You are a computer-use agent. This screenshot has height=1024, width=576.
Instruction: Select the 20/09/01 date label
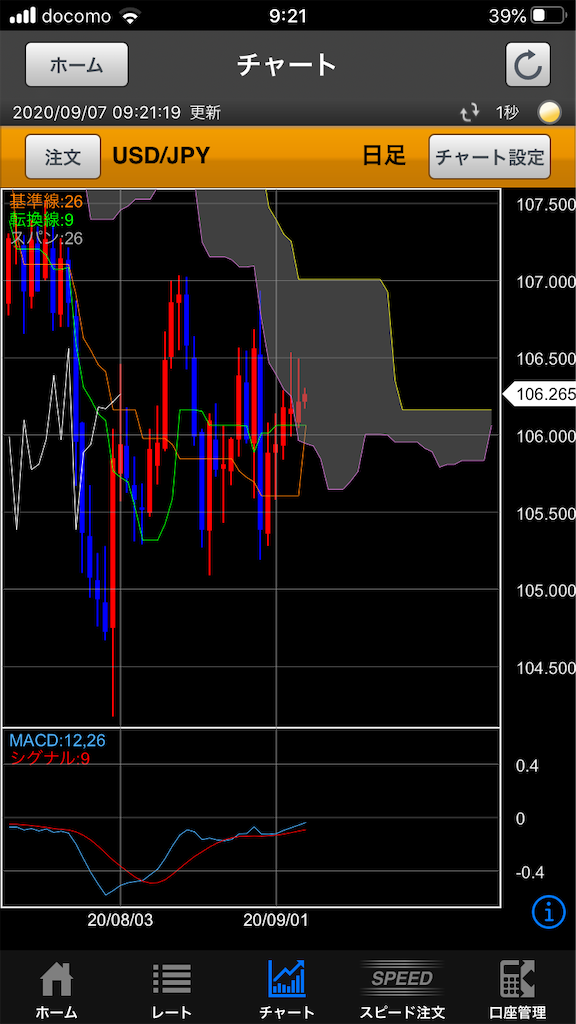(276, 920)
